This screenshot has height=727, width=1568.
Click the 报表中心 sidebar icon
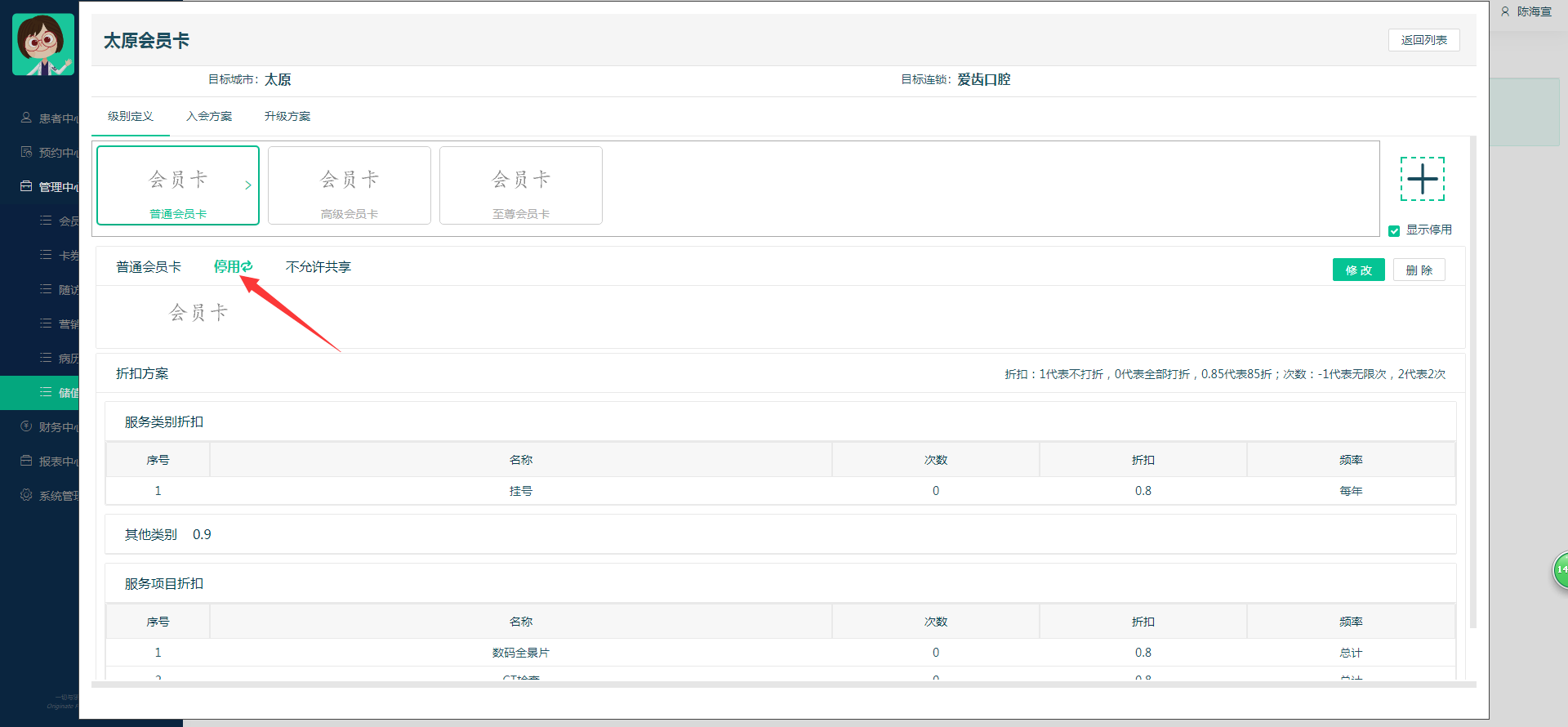26,461
